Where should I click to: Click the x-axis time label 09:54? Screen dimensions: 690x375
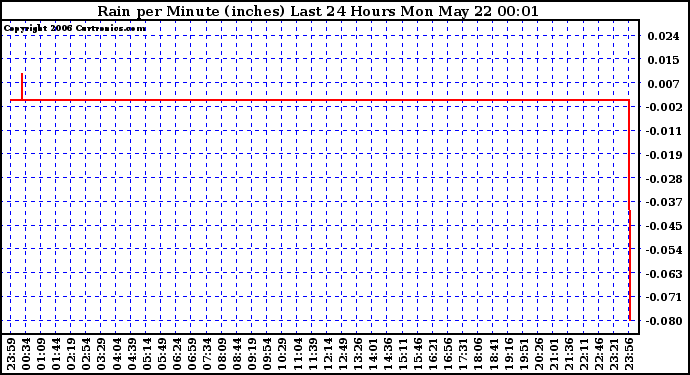267,355
